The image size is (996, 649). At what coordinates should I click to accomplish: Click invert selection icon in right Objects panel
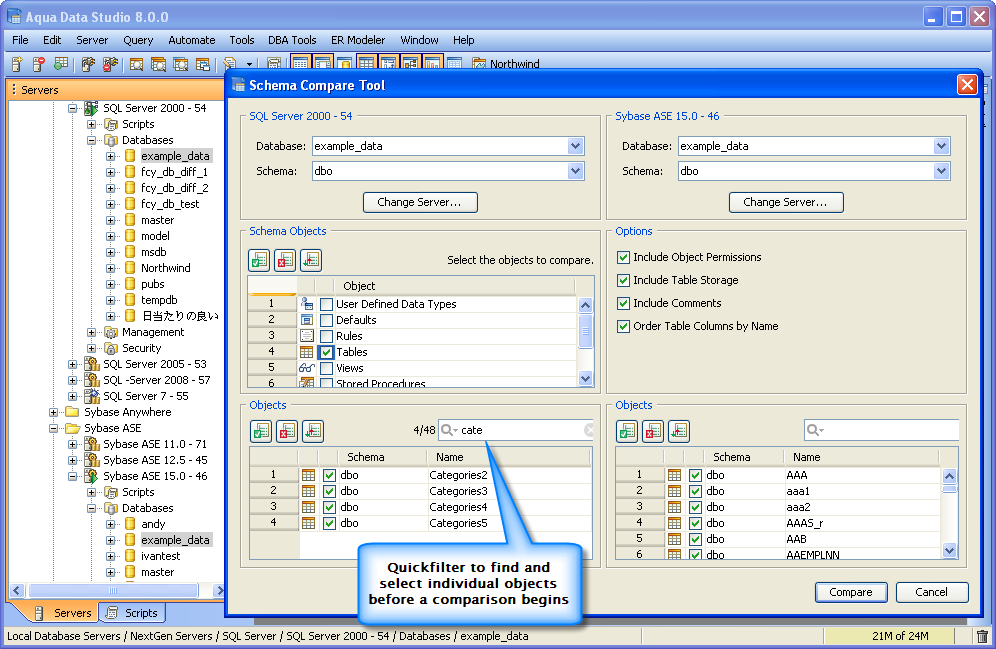[679, 431]
